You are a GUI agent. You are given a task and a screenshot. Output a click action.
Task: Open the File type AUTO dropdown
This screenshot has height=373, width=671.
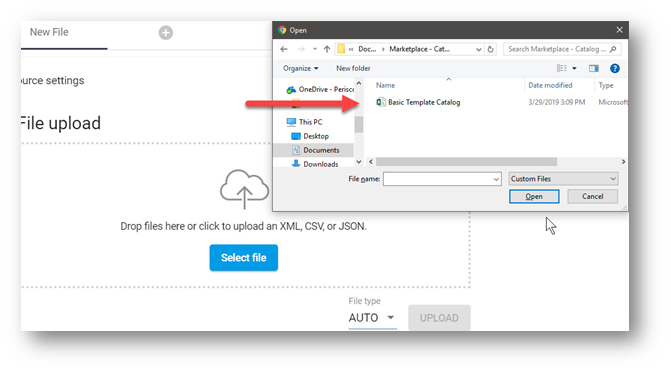click(x=372, y=318)
